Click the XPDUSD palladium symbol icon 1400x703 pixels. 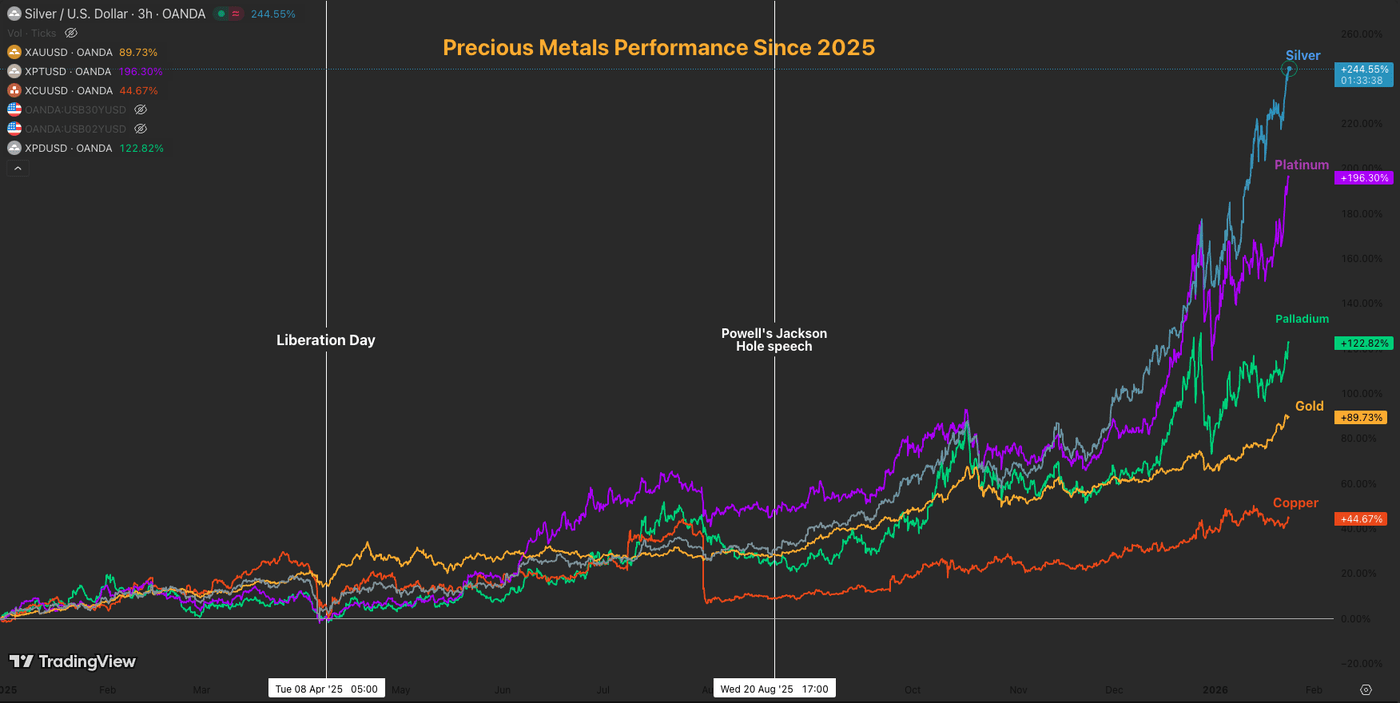(14, 147)
